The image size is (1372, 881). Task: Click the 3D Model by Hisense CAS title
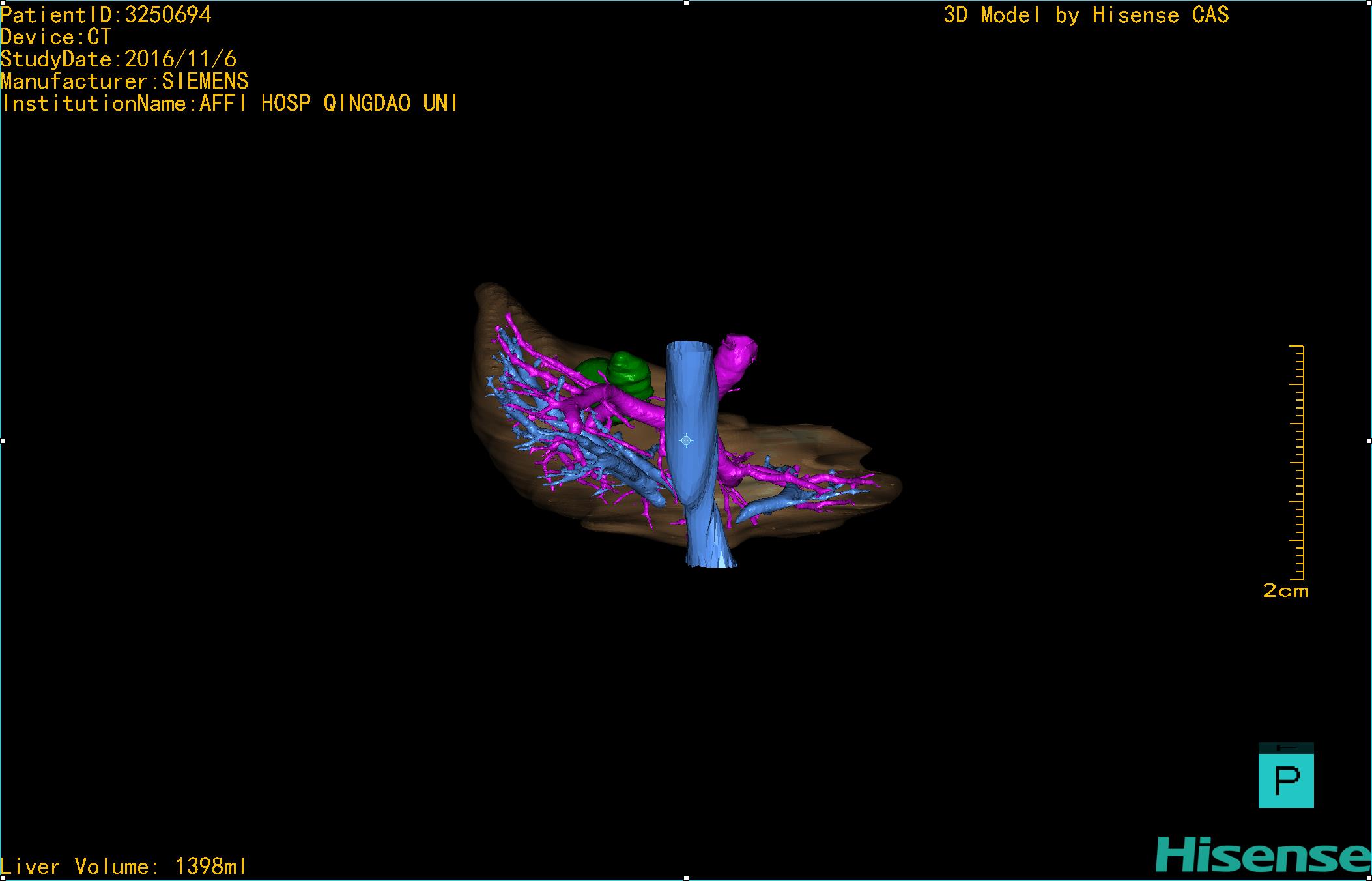[x=1086, y=14]
